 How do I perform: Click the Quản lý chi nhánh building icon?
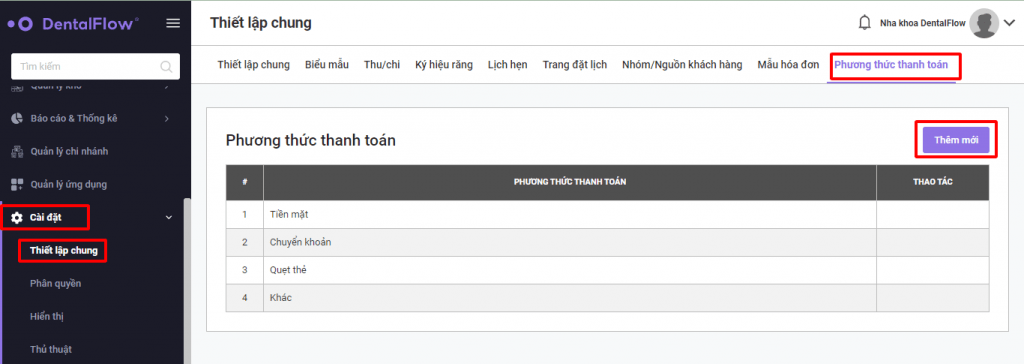point(18,152)
